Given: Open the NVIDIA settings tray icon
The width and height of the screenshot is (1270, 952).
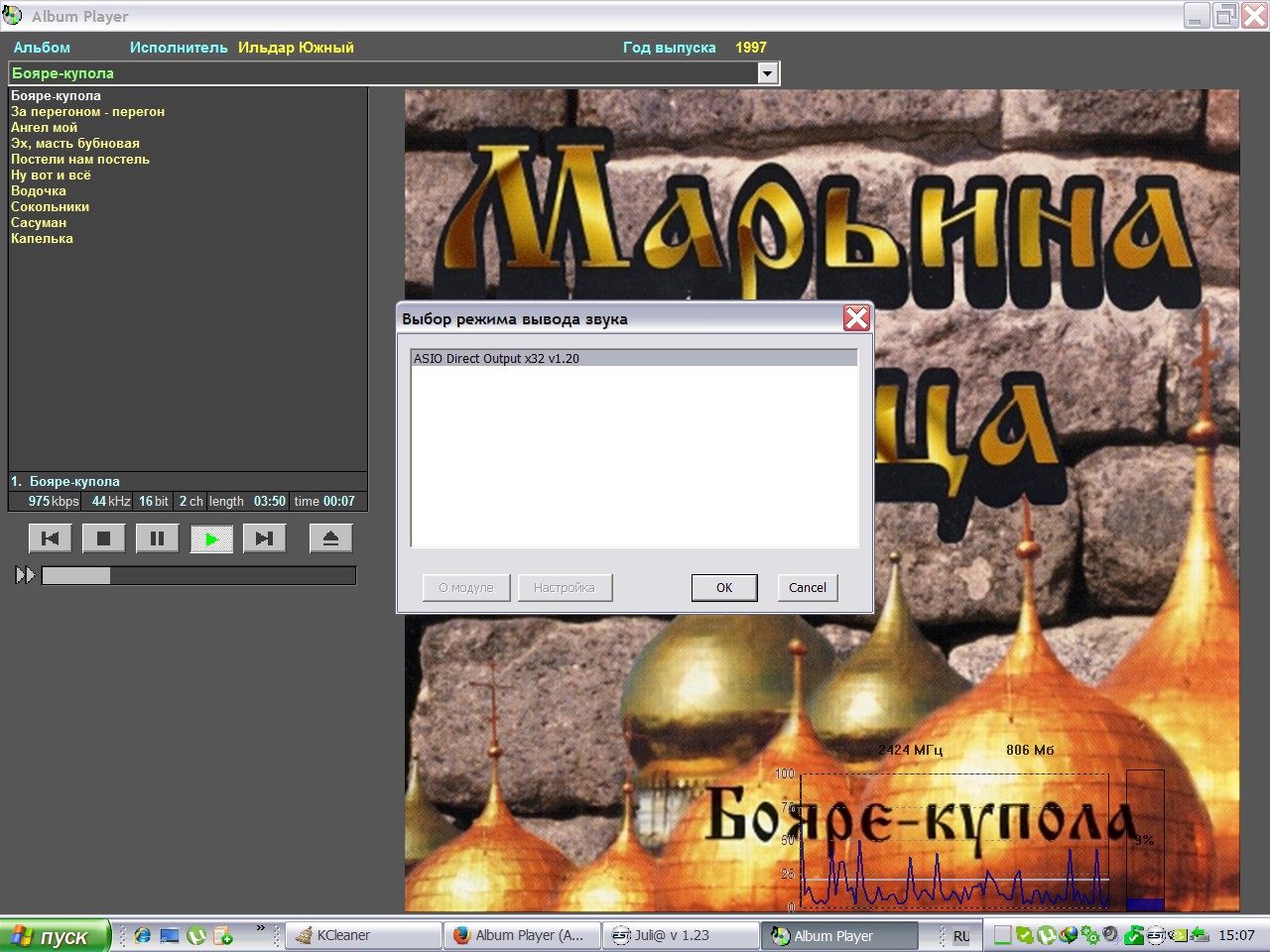Looking at the screenshot, I should click(1177, 935).
